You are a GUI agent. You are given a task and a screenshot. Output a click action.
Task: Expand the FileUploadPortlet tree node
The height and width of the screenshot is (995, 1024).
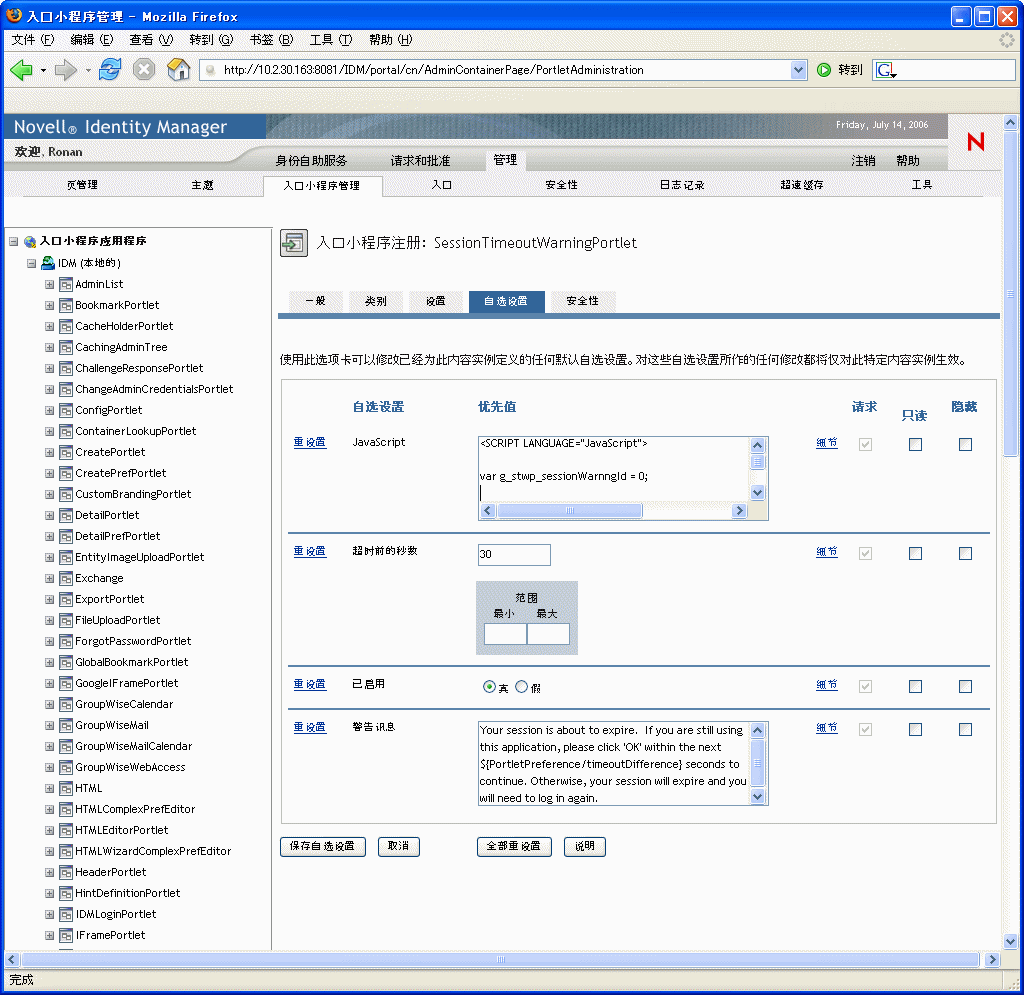click(49, 621)
